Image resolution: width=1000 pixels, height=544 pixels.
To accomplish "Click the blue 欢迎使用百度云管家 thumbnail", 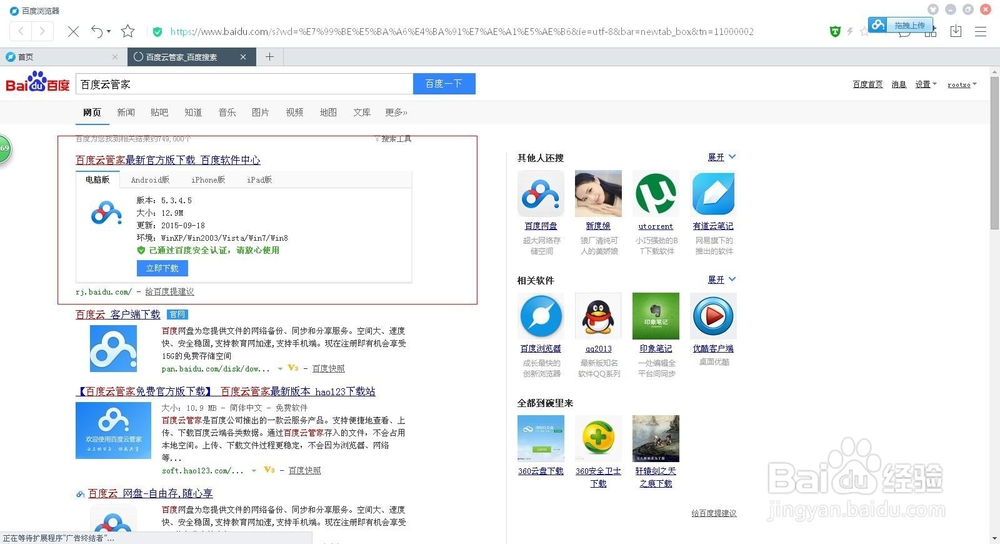I will pos(114,430).
